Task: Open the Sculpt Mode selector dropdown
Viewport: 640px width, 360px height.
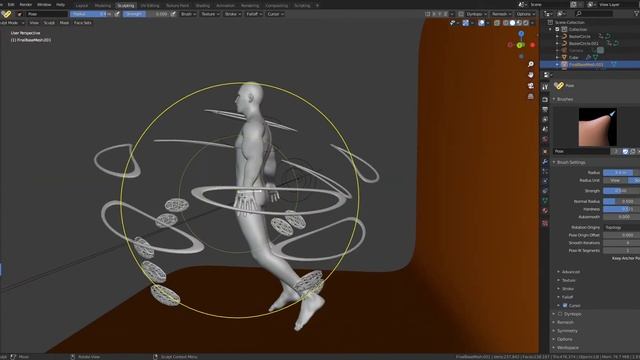Action: point(12,23)
